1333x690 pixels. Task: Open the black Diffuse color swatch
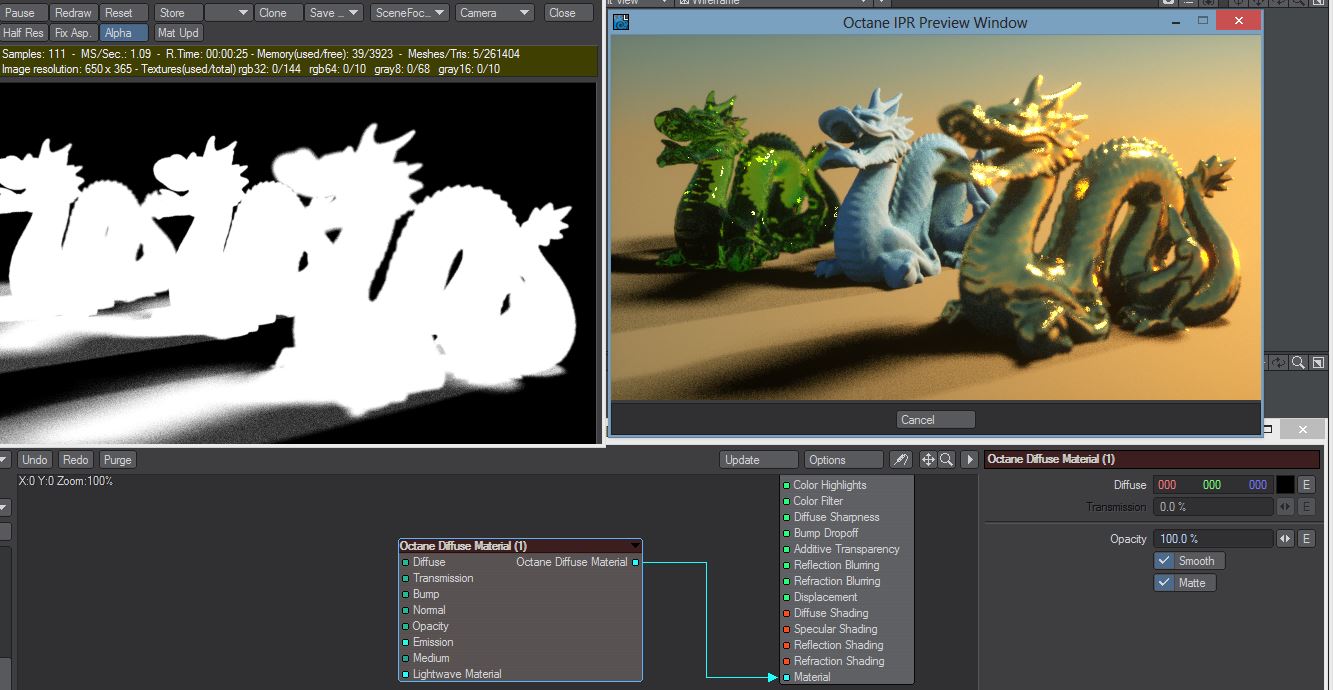(1285, 484)
